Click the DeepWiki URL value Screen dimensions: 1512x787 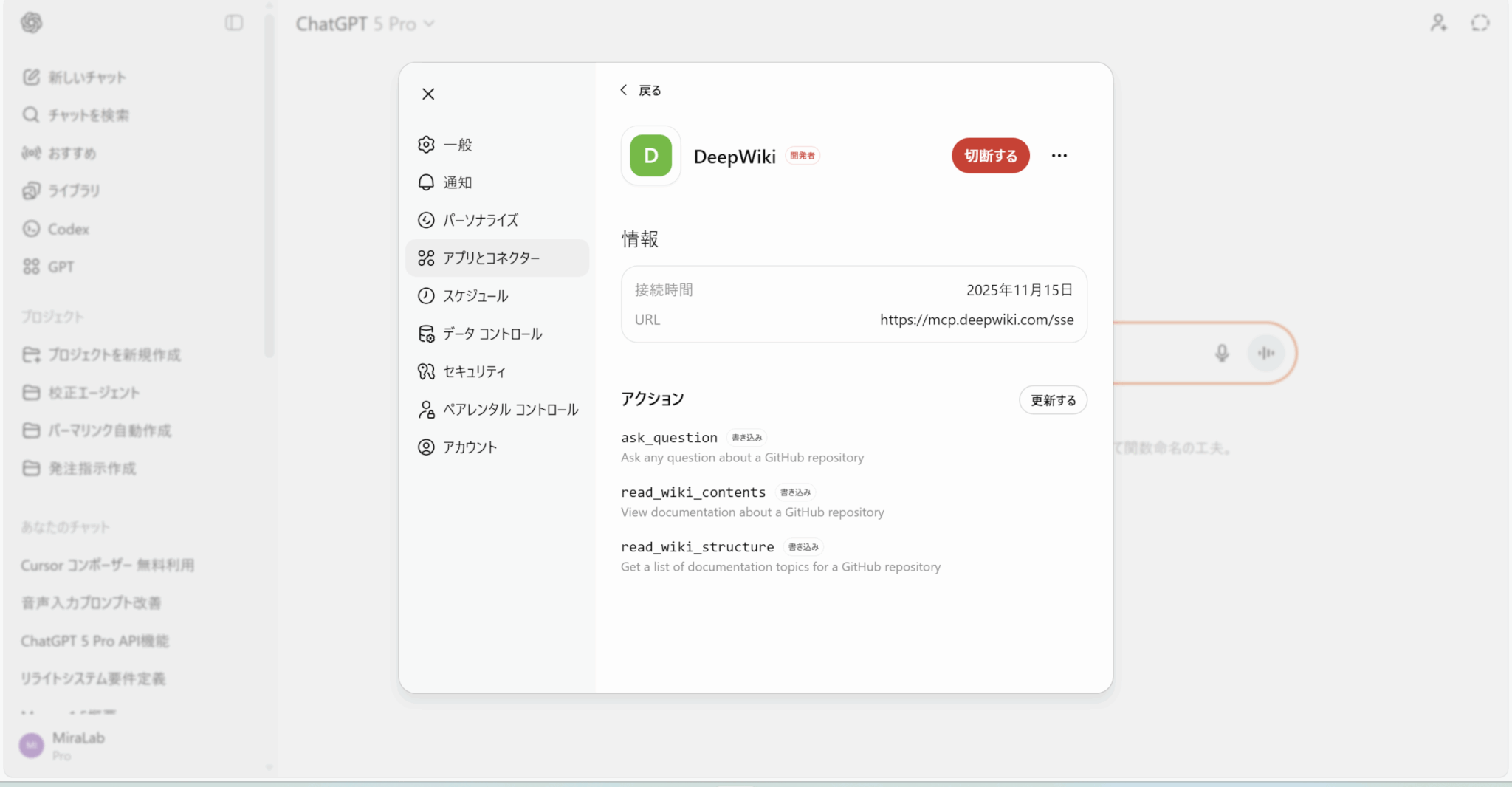click(x=976, y=320)
